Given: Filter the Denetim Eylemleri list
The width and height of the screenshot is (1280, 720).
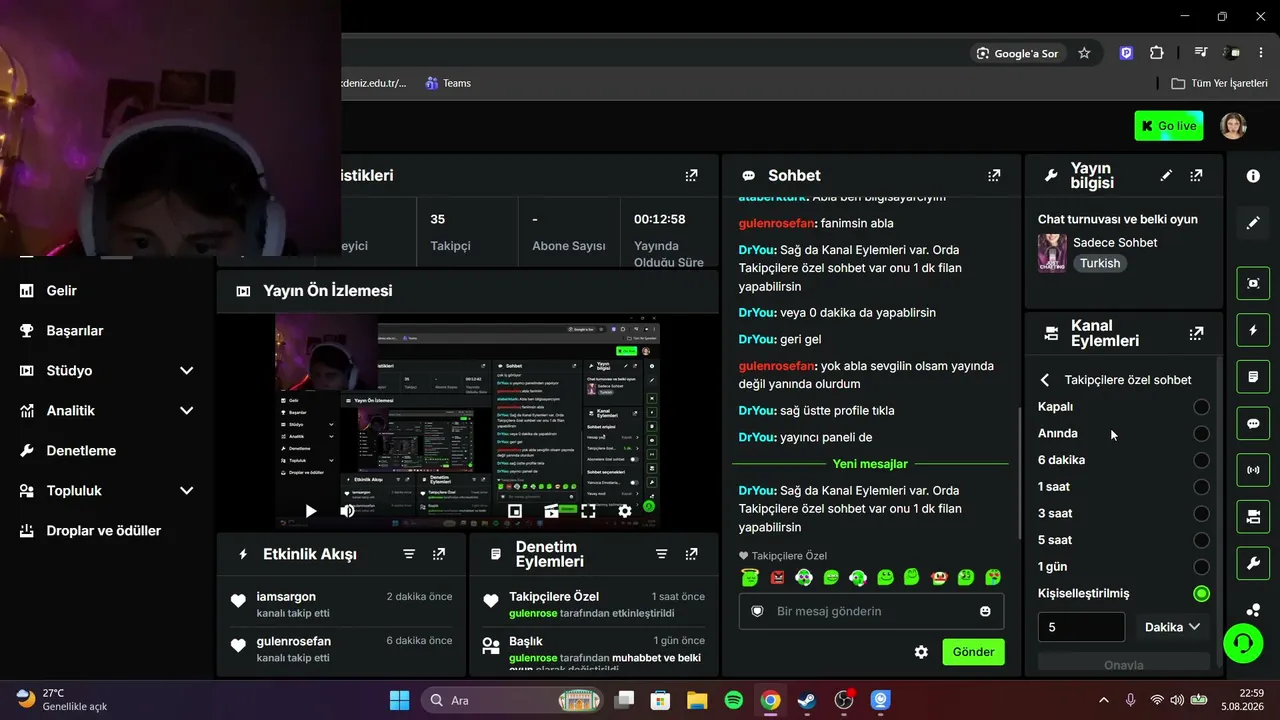Looking at the screenshot, I should pyautogui.click(x=661, y=554).
